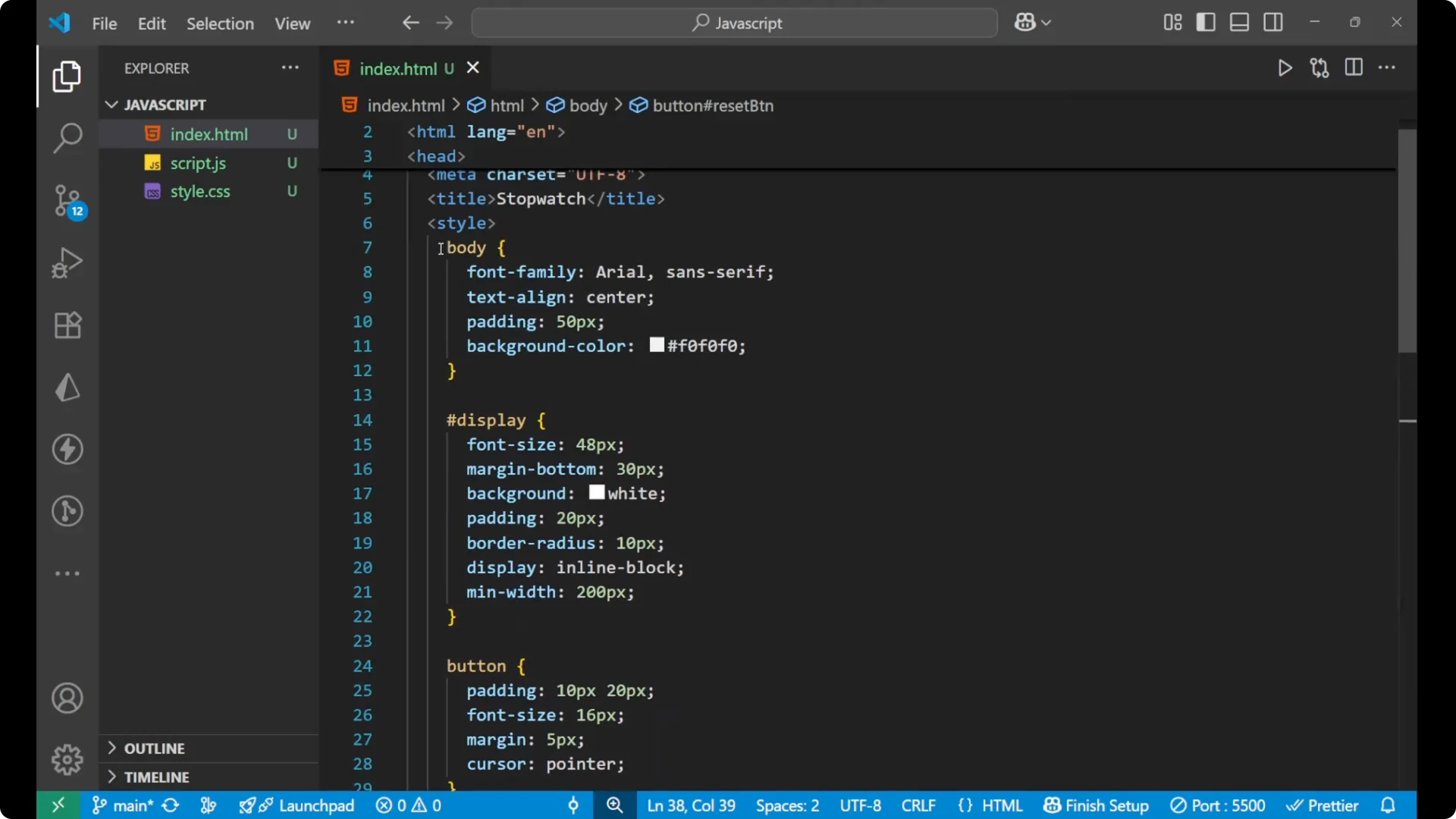Open the File menu
Screen dimensions: 1456x819
[104, 24]
